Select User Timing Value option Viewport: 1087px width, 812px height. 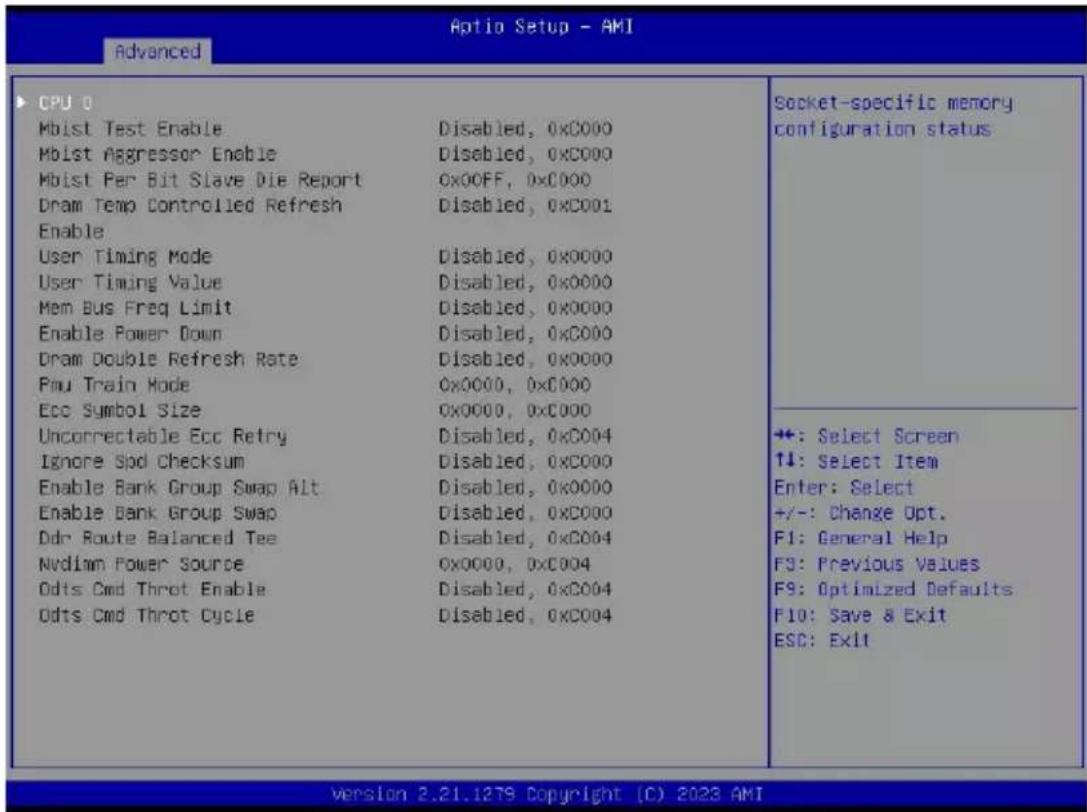130,283
